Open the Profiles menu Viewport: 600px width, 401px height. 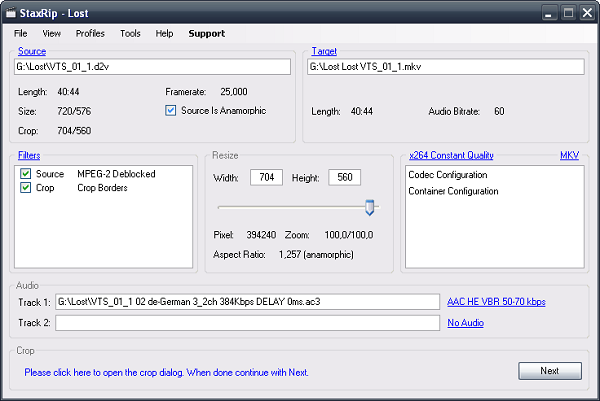(90, 33)
